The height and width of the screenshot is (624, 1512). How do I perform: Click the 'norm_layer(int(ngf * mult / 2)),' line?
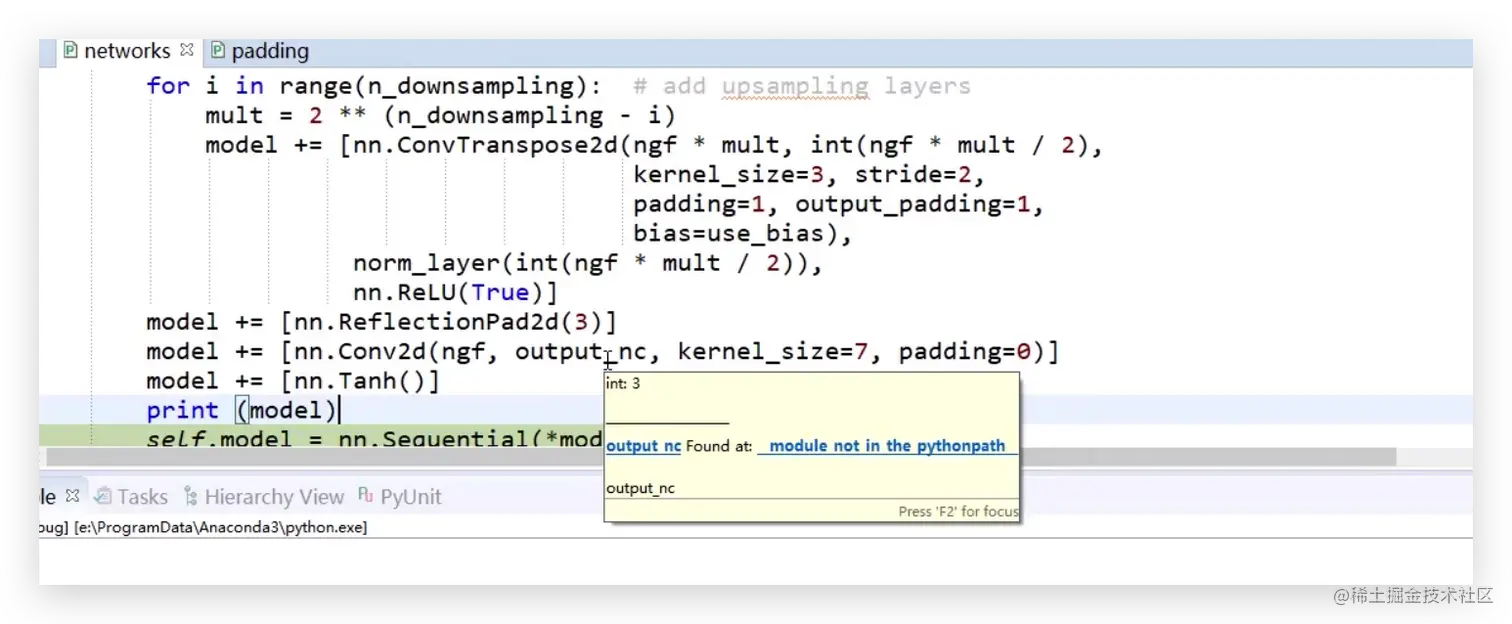coord(588,263)
